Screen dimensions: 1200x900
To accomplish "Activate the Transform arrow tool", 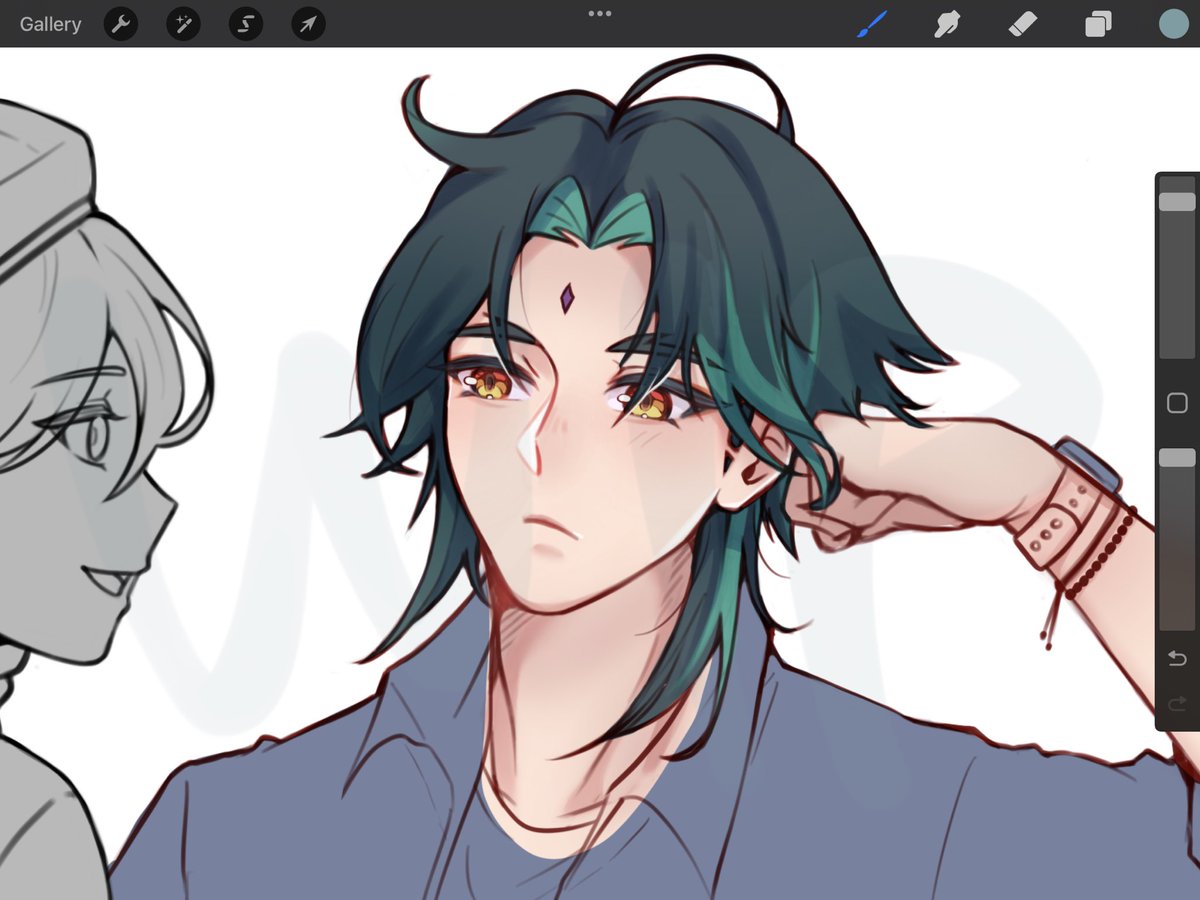I will pos(308,24).
